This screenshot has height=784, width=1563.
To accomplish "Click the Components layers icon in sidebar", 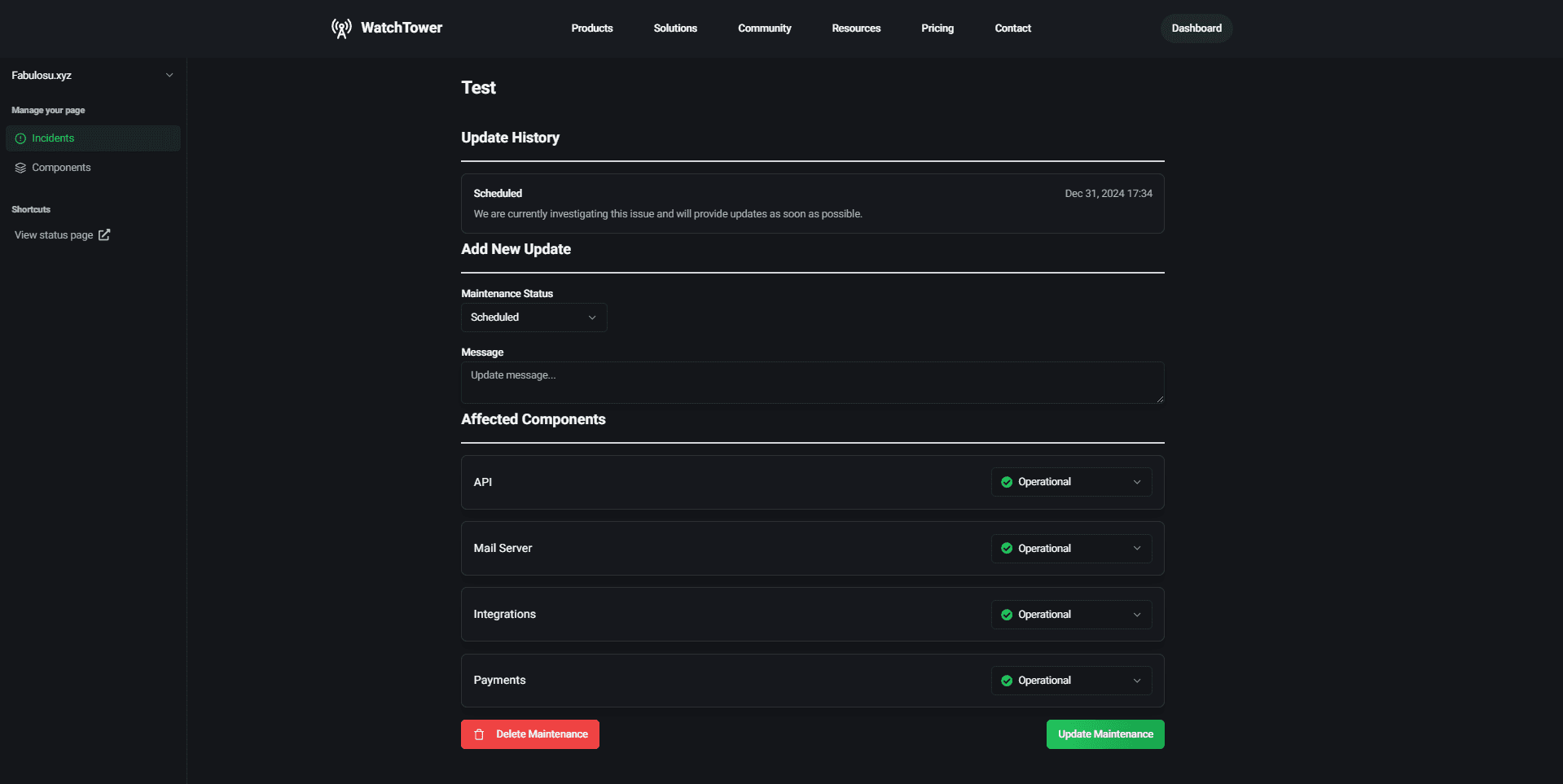I will pyautogui.click(x=20, y=167).
